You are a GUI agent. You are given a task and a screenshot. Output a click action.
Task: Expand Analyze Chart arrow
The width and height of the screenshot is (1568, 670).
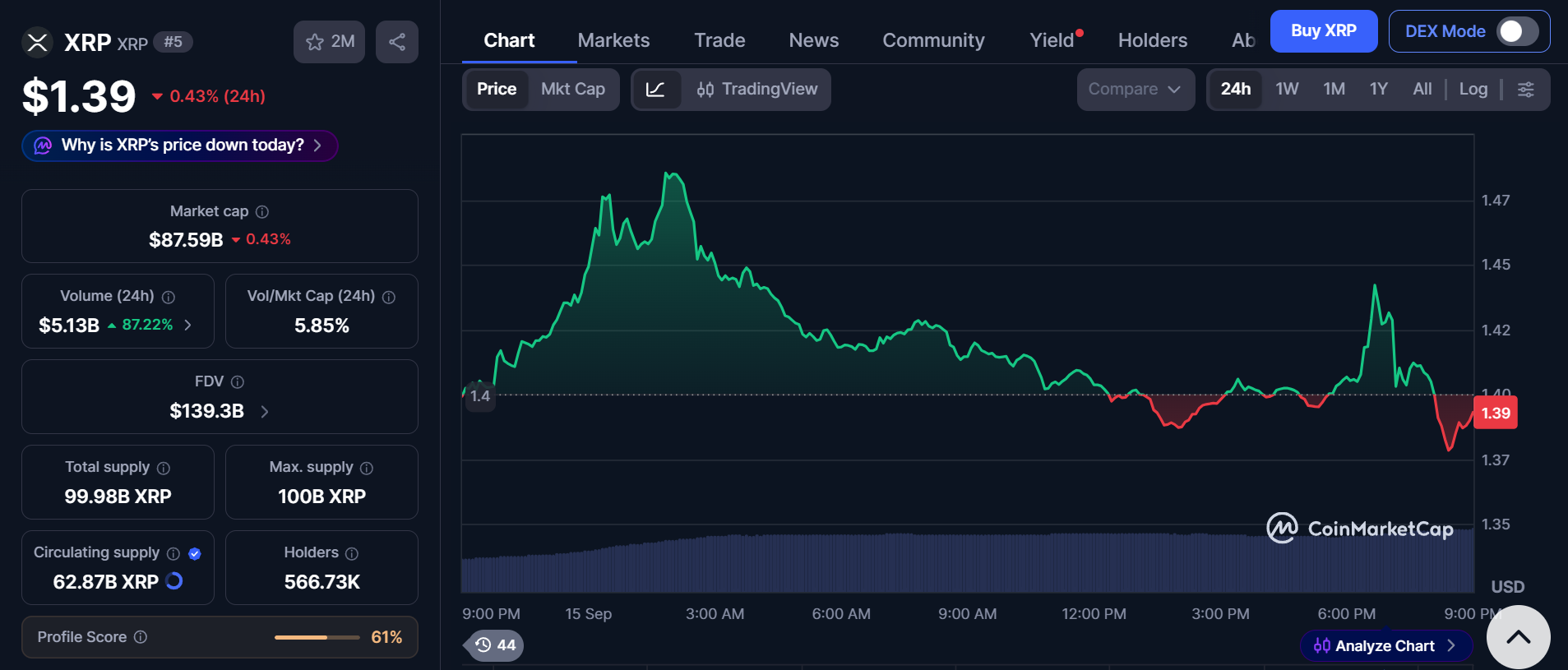1451,646
